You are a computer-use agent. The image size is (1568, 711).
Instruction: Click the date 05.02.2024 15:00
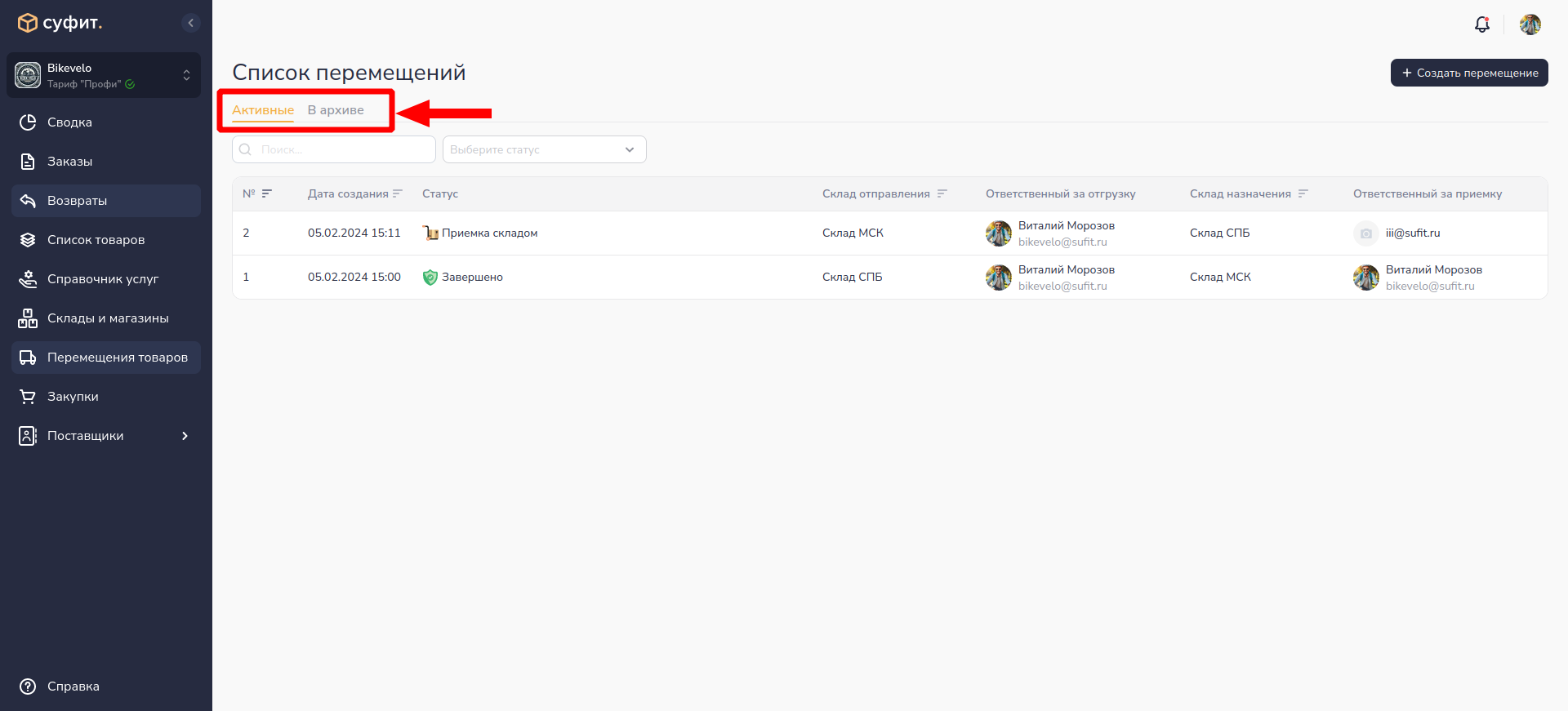pos(354,277)
